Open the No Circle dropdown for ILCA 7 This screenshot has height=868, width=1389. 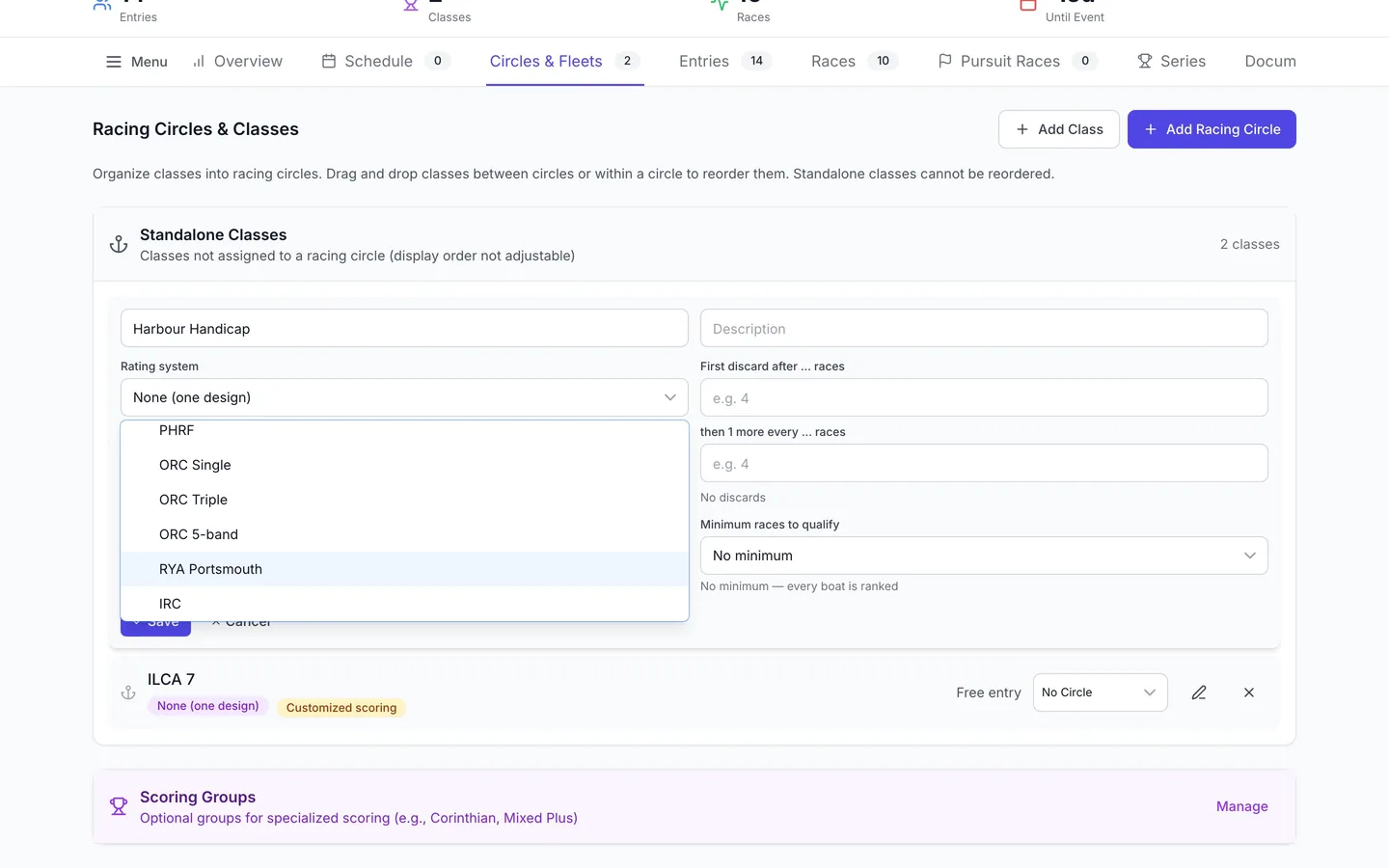pos(1101,692)
